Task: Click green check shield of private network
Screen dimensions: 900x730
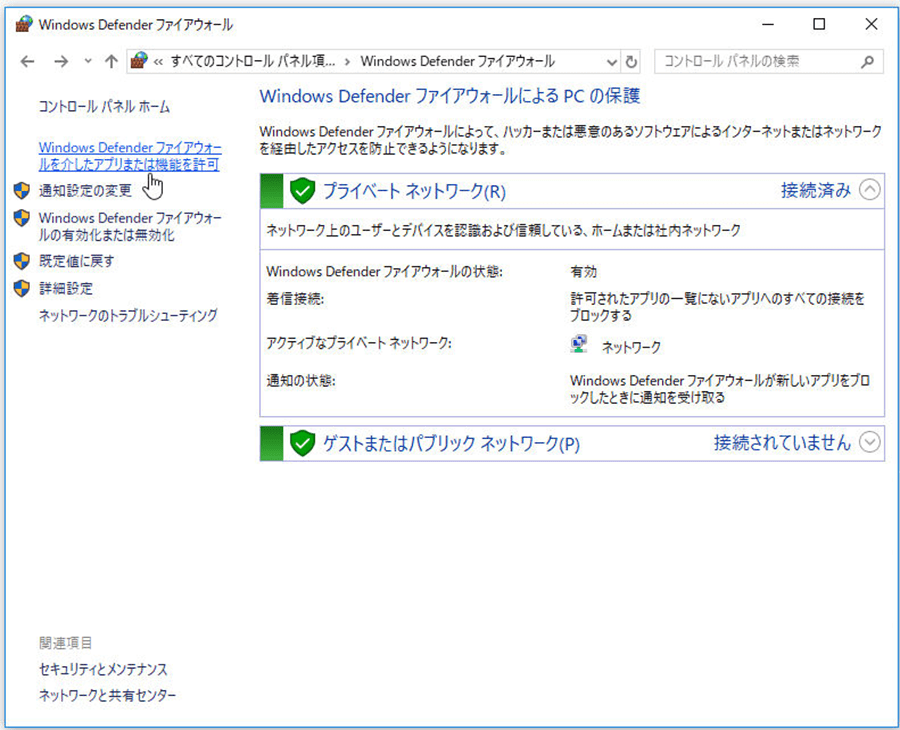Action: [302, 191]
